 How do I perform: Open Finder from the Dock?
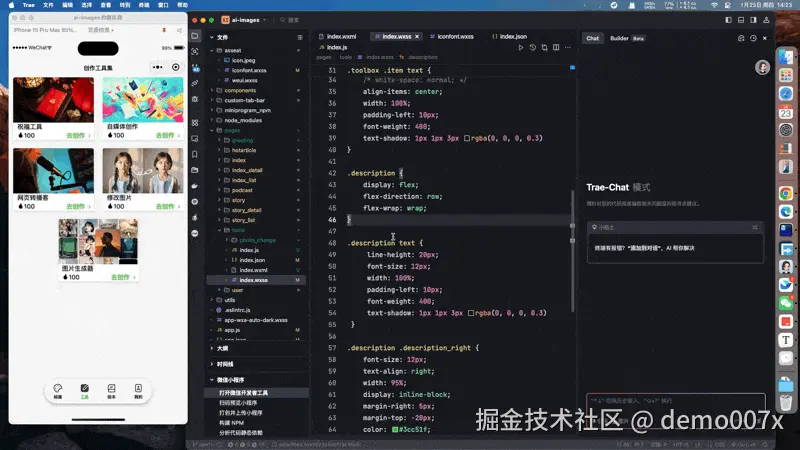pos(786,57)
